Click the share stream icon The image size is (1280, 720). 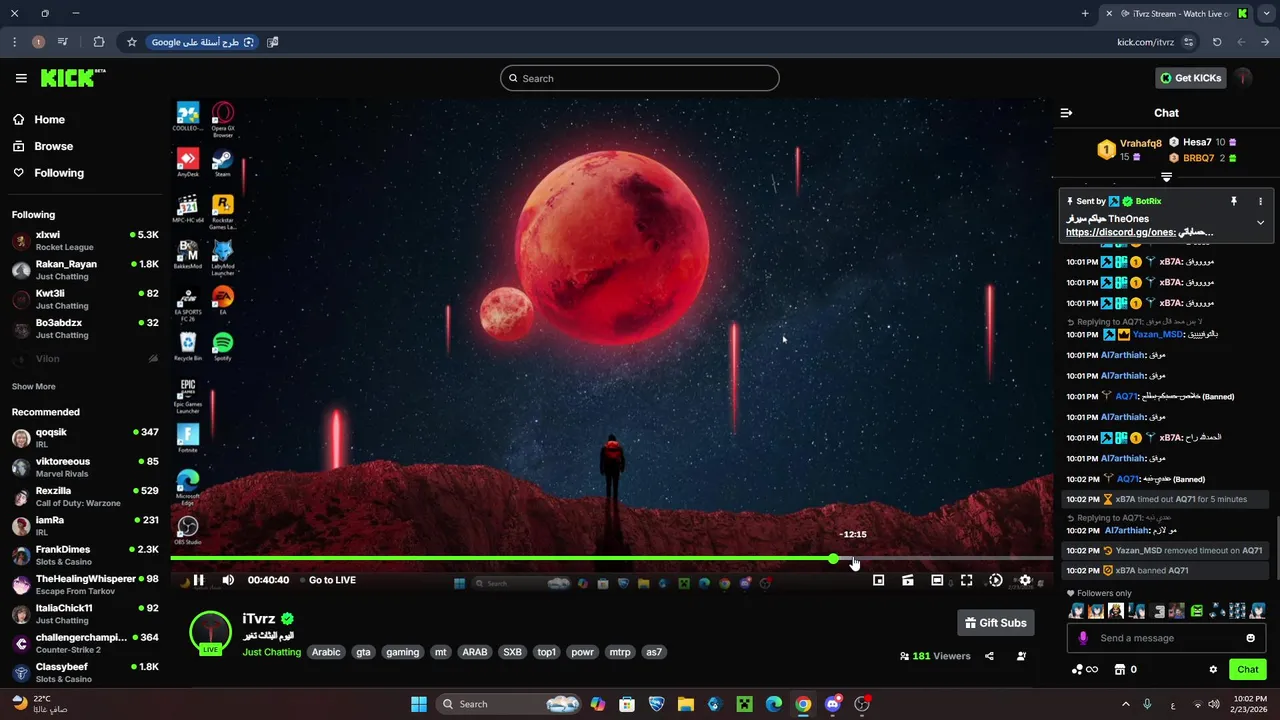pos(989,656)
